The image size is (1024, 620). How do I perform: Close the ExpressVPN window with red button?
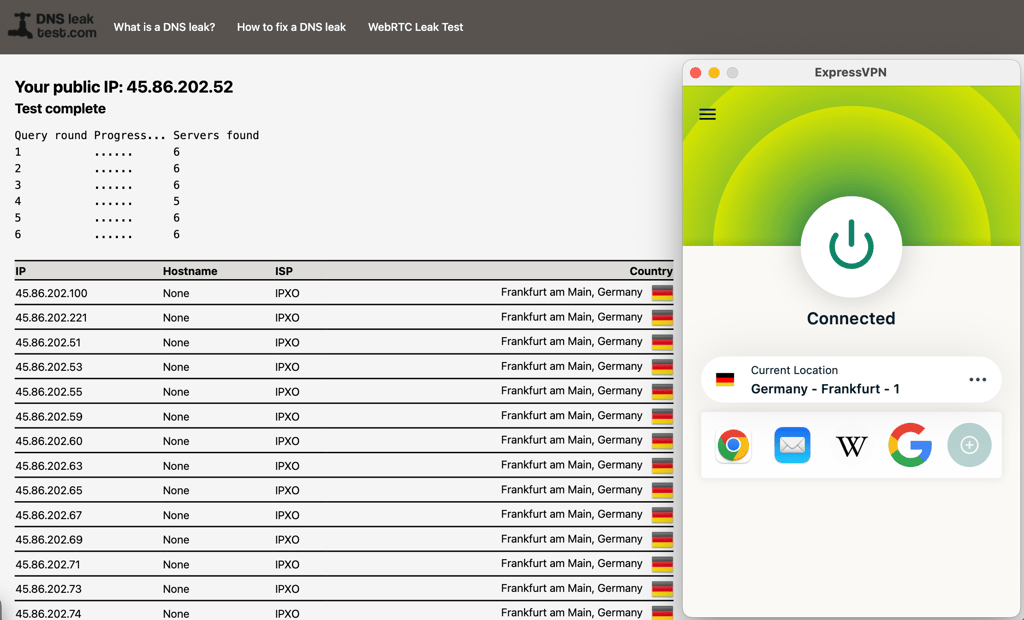pyautogui.click(x=696, y=73)
